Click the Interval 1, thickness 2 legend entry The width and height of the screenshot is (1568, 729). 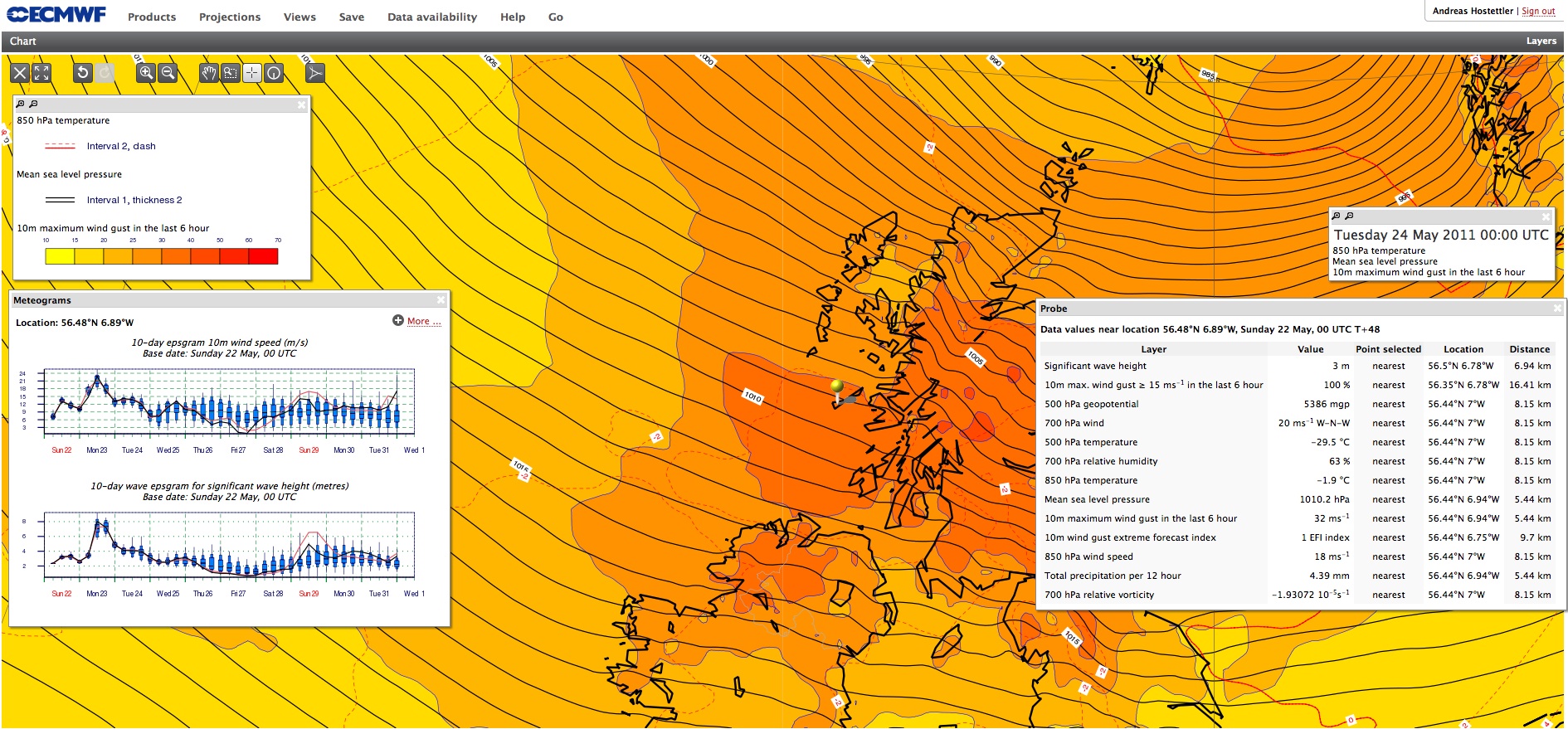click(134, 200)
